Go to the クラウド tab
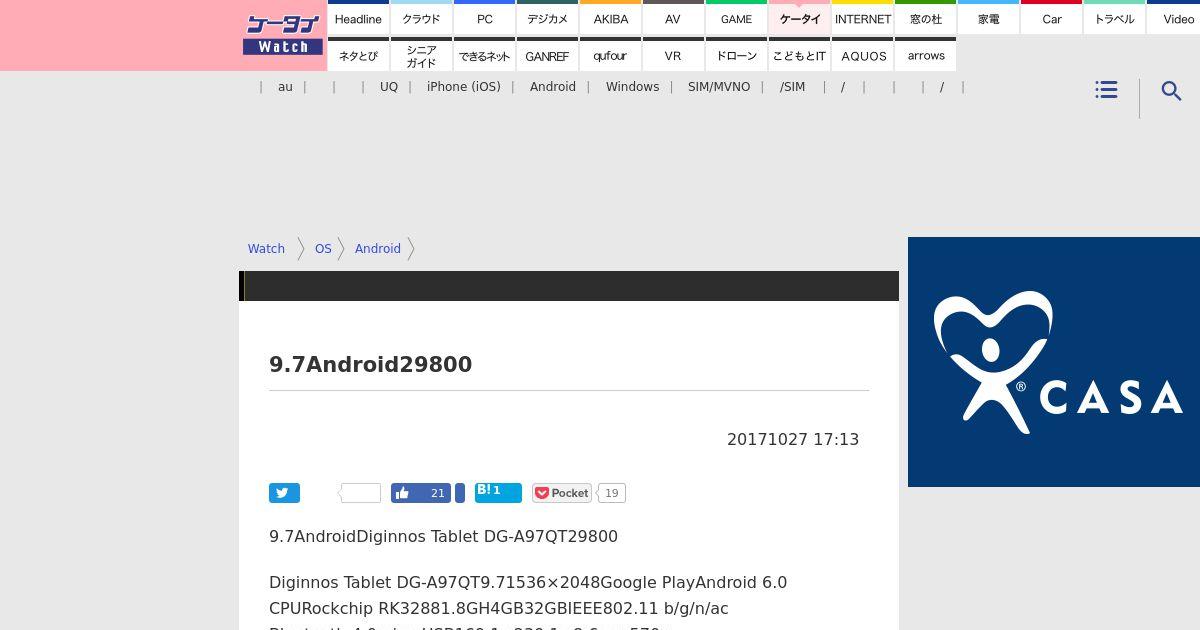This screenshot has width=1200, height=630. (x=421, y=19)
